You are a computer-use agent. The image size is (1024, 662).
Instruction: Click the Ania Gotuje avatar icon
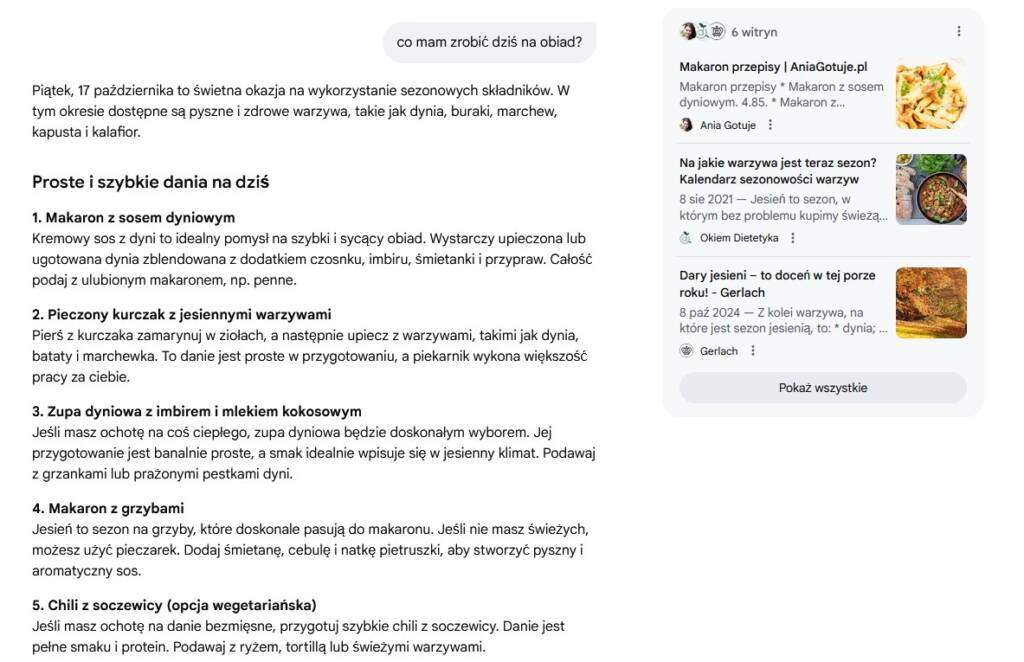686,125
